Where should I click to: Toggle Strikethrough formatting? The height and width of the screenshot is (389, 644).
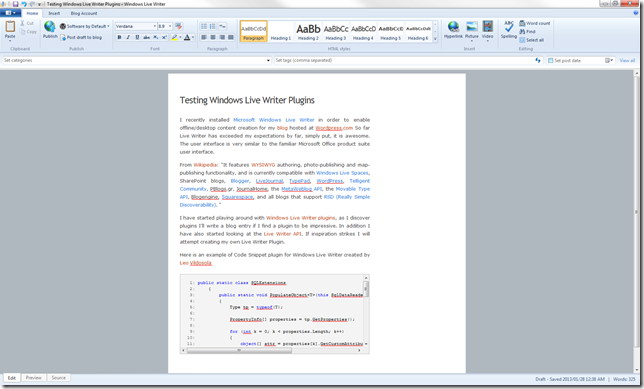coord(146,37)
